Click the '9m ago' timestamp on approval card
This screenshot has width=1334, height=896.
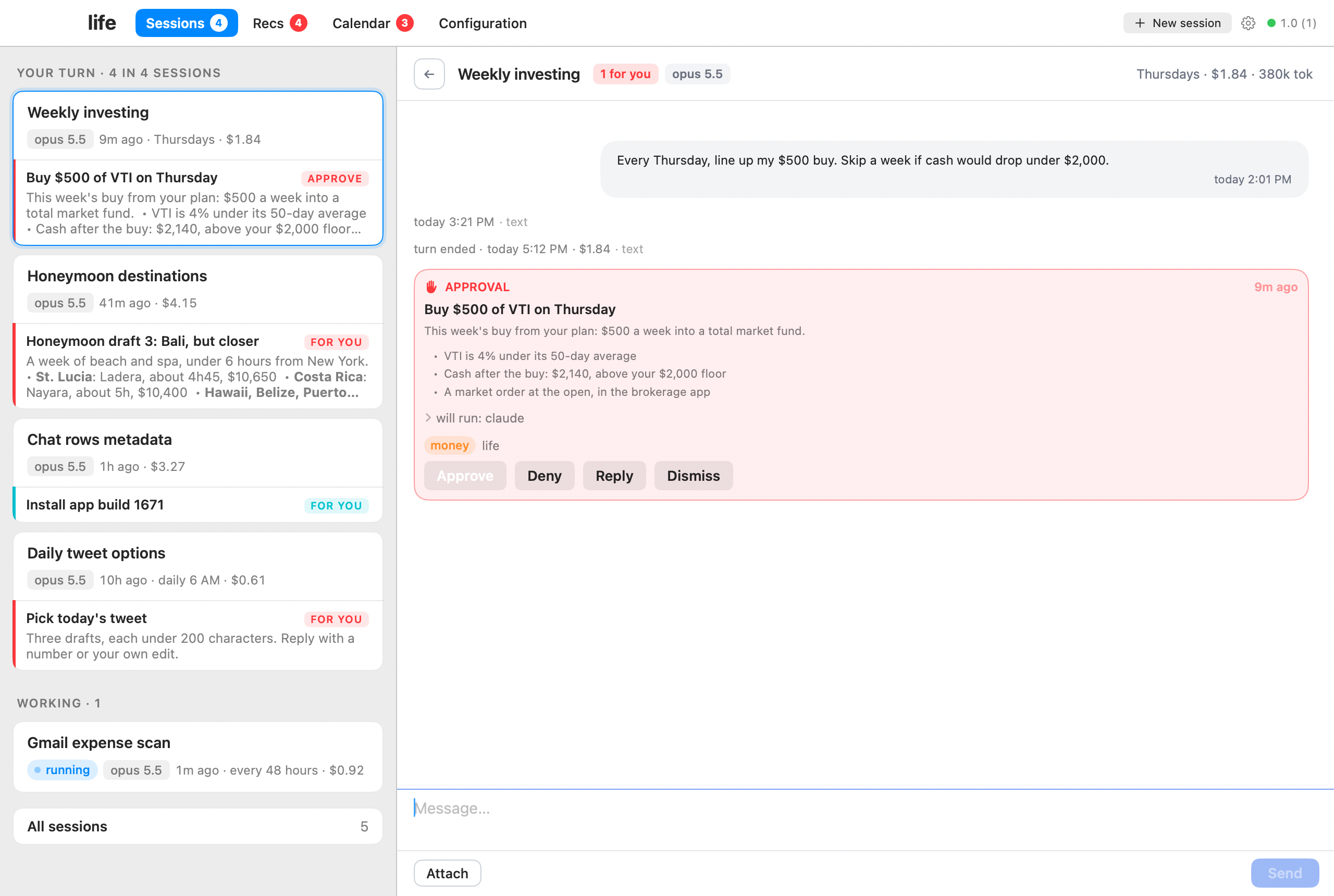tap(1276, 287)
